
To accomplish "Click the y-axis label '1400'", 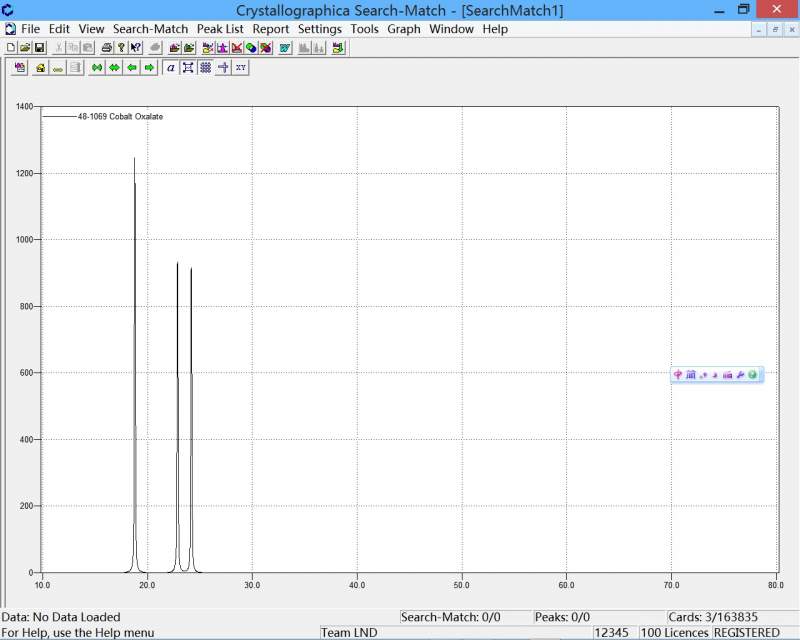I will (x=24, y=106).
